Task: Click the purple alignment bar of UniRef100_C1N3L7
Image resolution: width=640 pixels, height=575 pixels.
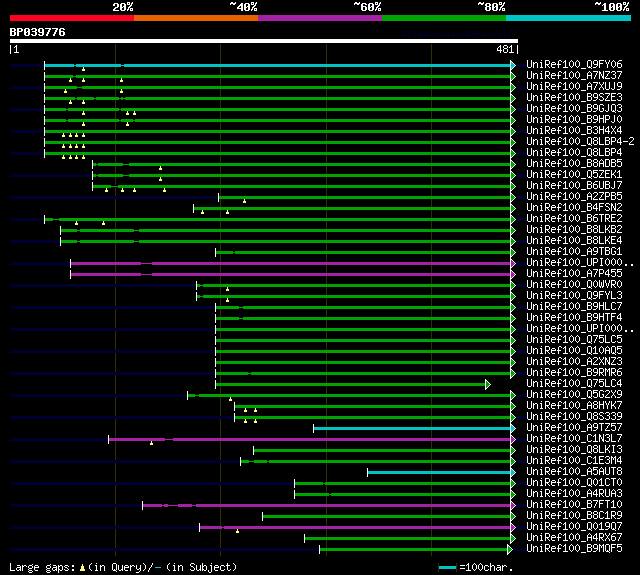Action: (x=310, y=440)
